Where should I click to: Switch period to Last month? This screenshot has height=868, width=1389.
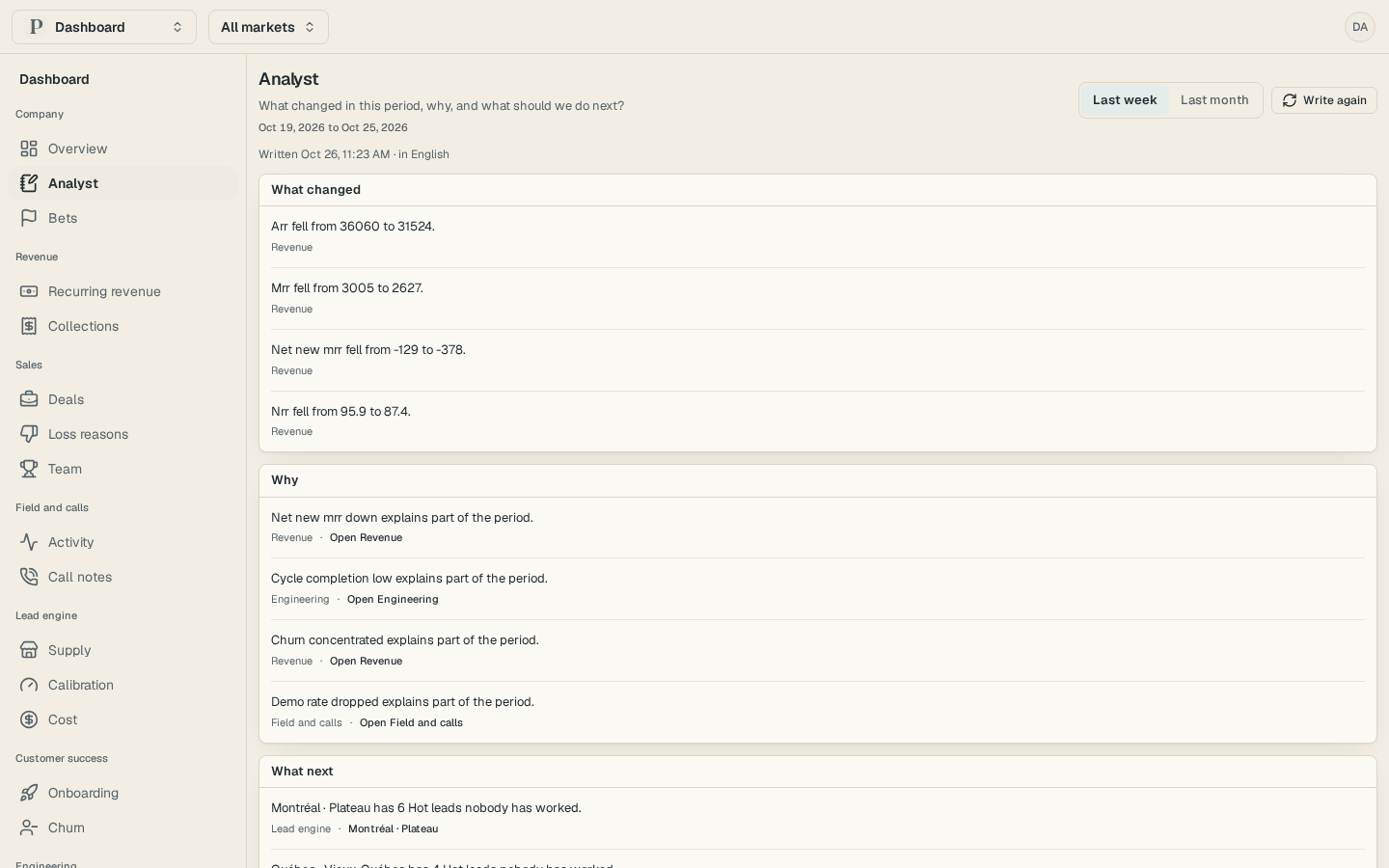click(1214, 100)
